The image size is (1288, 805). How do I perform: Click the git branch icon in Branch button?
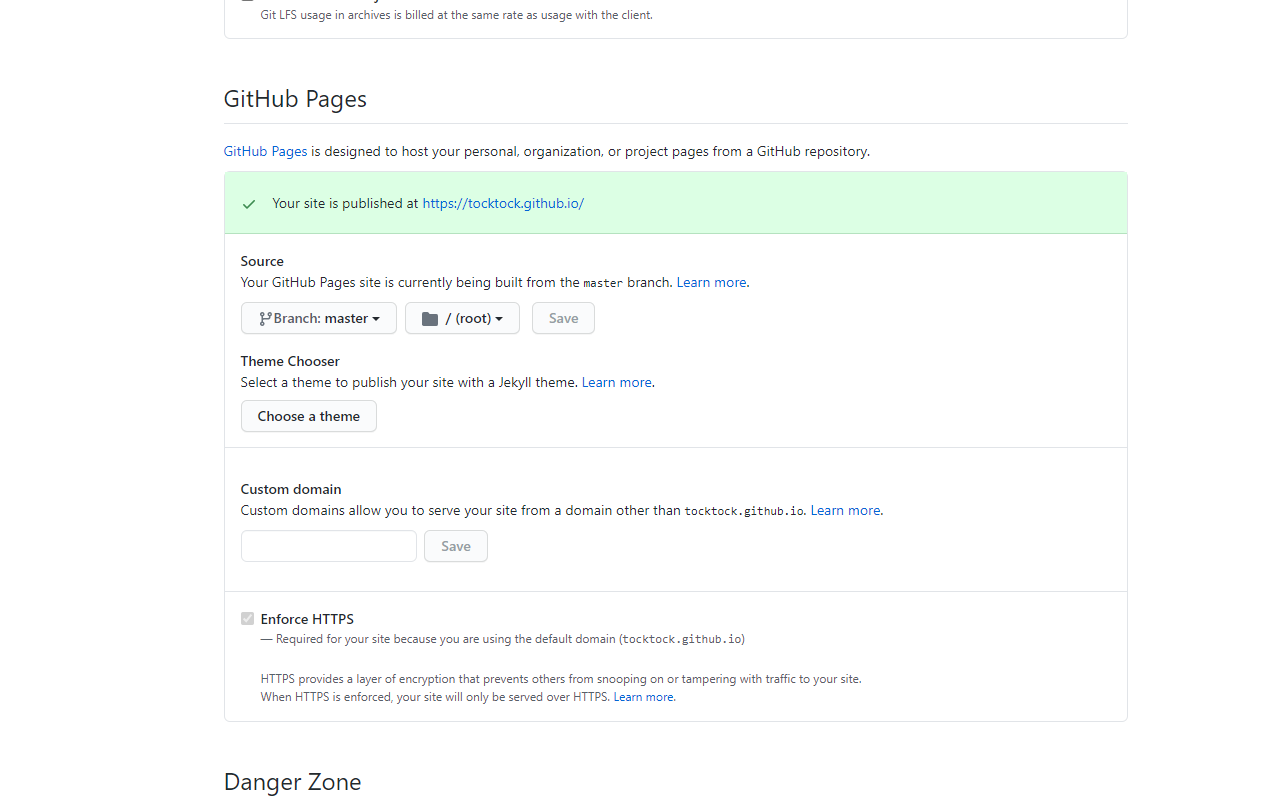point(265,318)
